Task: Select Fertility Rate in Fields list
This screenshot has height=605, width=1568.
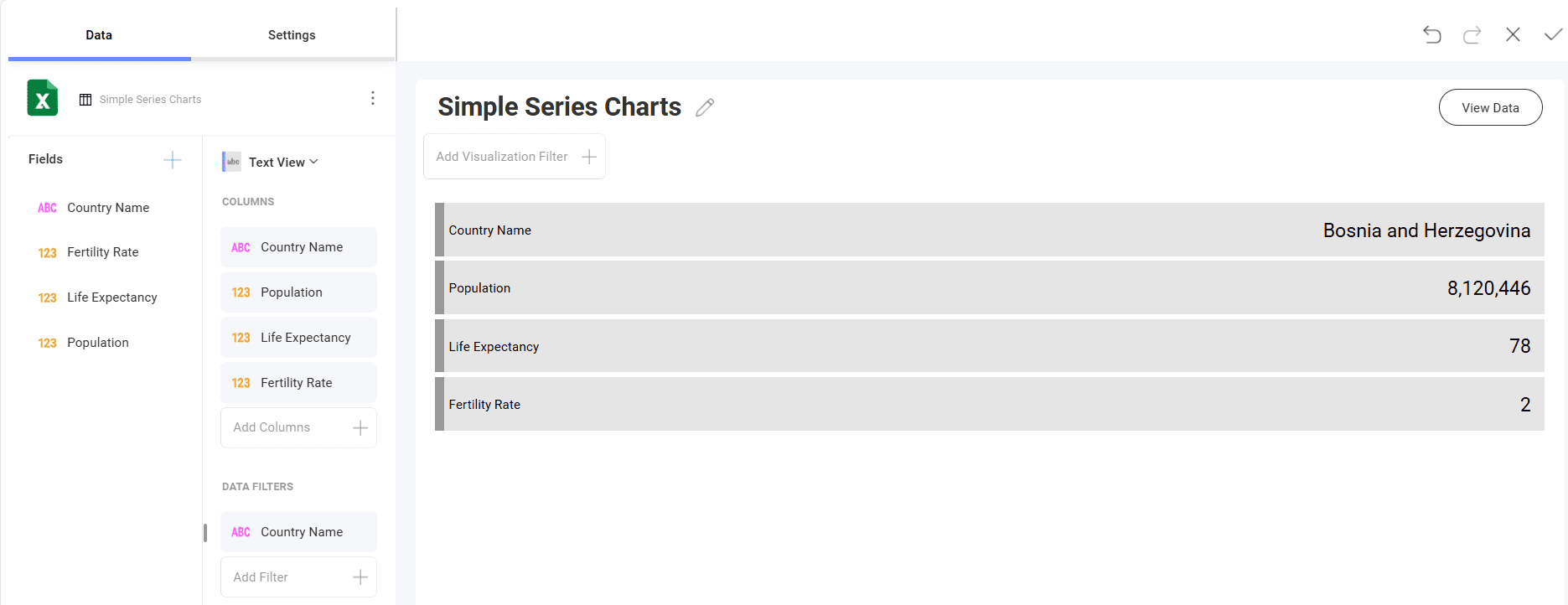Action: [103, 252]
